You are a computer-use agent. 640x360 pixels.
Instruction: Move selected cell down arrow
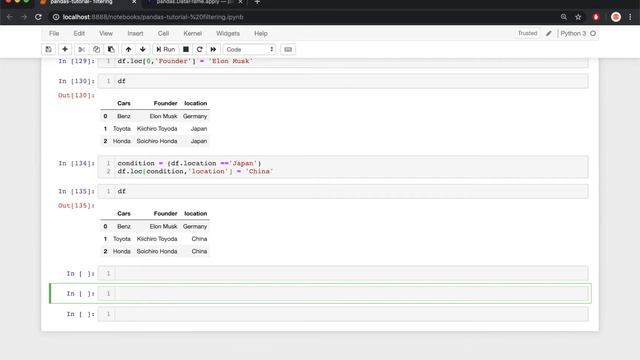click(x=142, y=49)
